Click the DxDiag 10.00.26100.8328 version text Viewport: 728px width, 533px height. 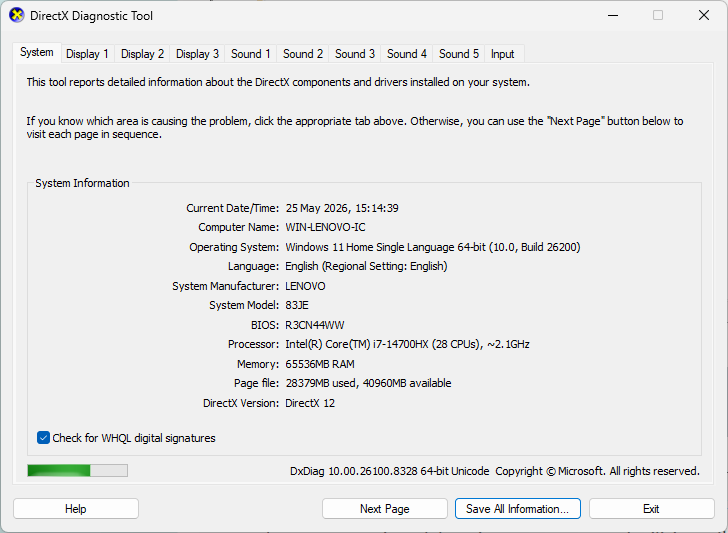pos(390,471)
